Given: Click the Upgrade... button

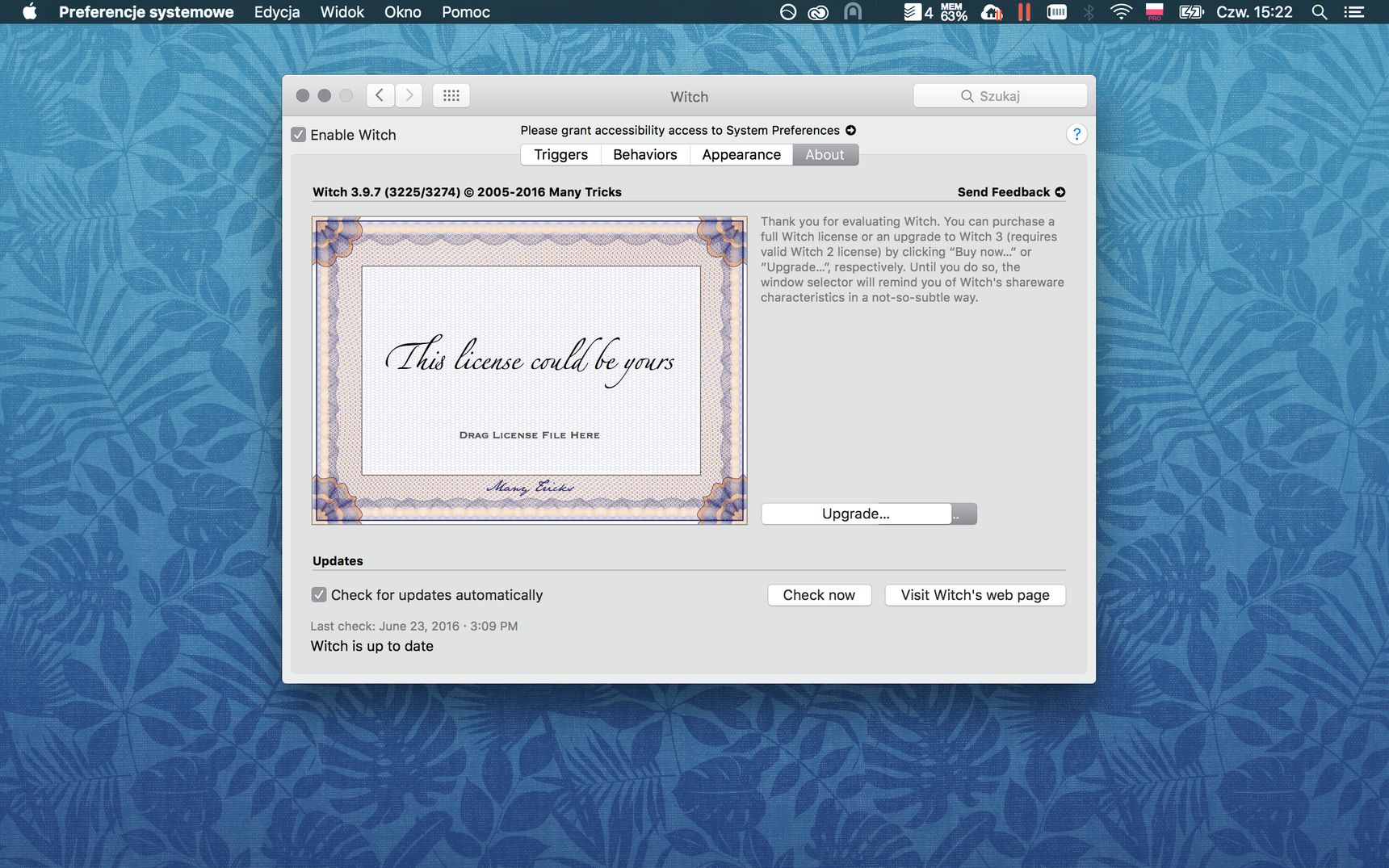Looking at the screenshot, I should click(856, 514).
